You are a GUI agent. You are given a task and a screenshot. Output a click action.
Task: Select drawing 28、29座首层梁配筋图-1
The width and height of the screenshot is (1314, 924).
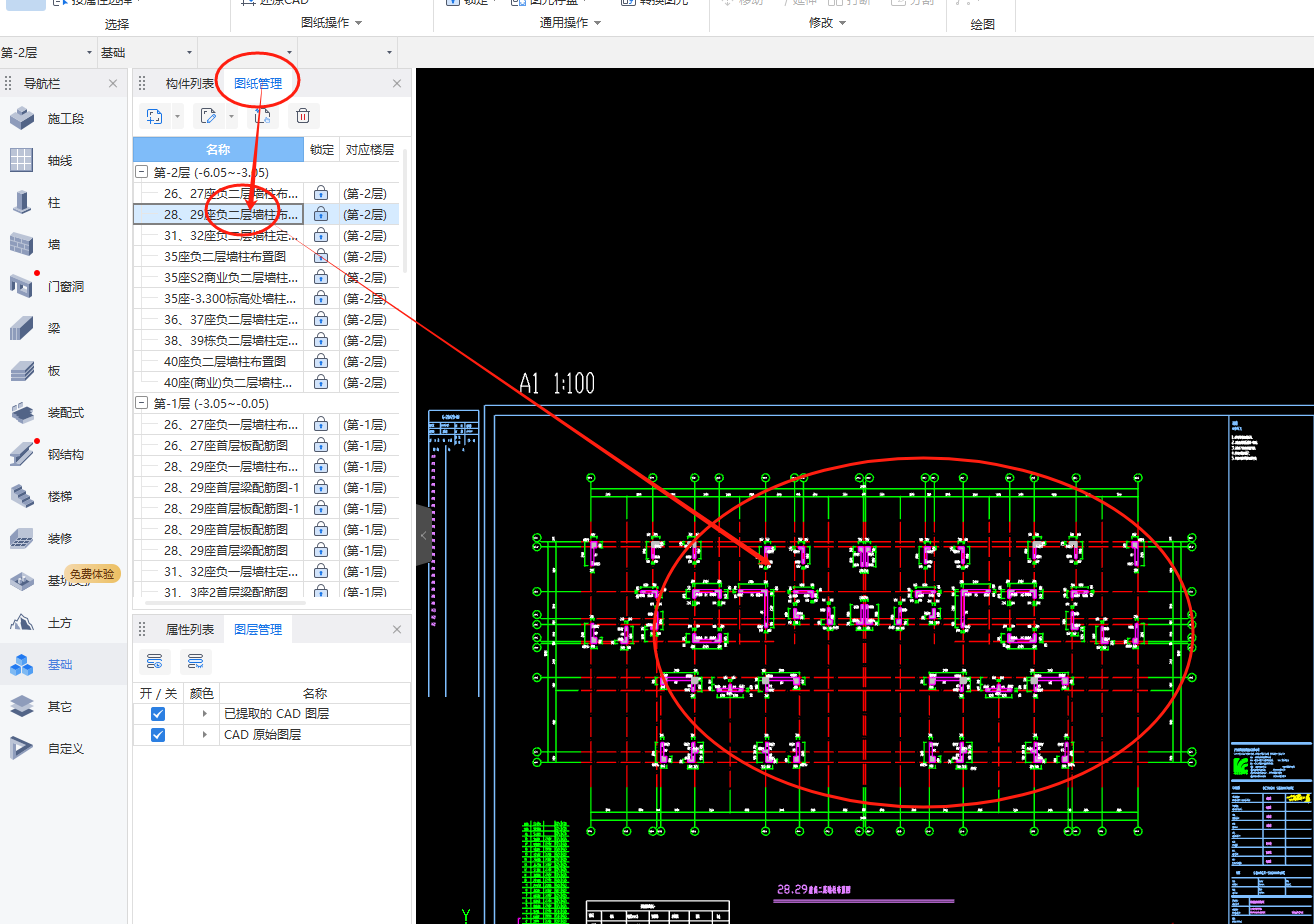point(232,487)
